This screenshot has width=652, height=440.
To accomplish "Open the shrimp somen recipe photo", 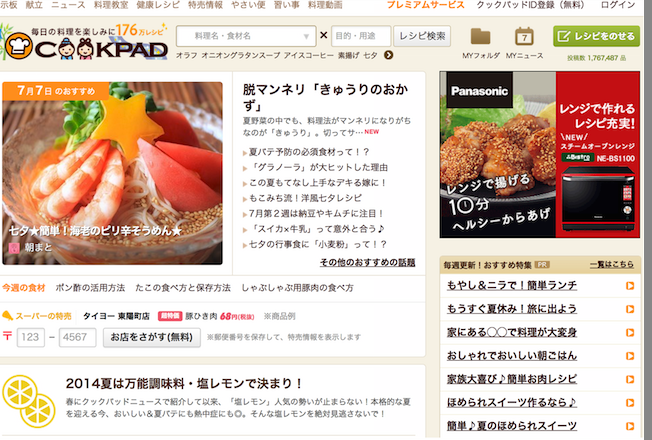I will point(112,173).
